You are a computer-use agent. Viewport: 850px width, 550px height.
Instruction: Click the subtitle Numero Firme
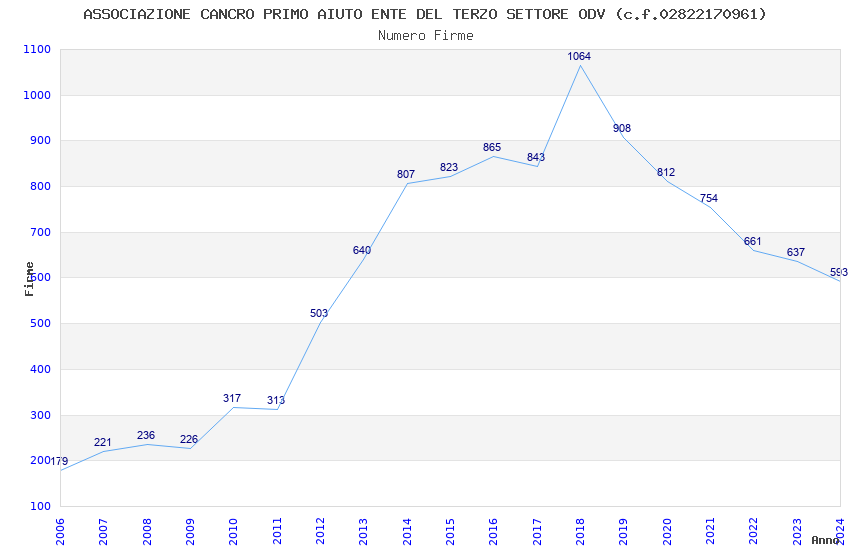pyautogui.click(x=426, y=36)
